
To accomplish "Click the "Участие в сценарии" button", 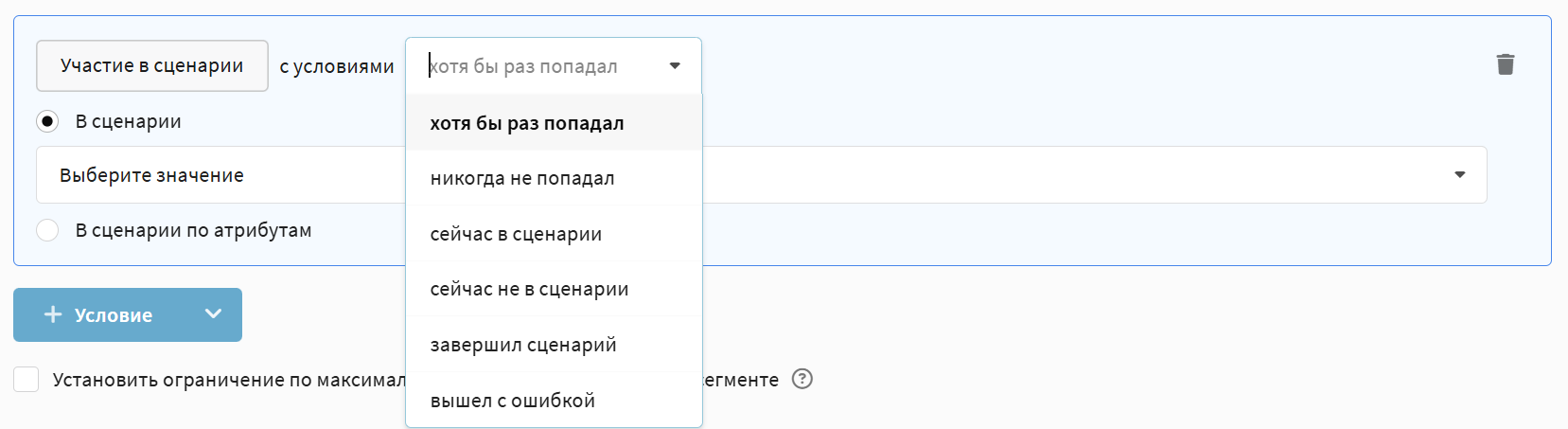I will (x=151, y=65).
